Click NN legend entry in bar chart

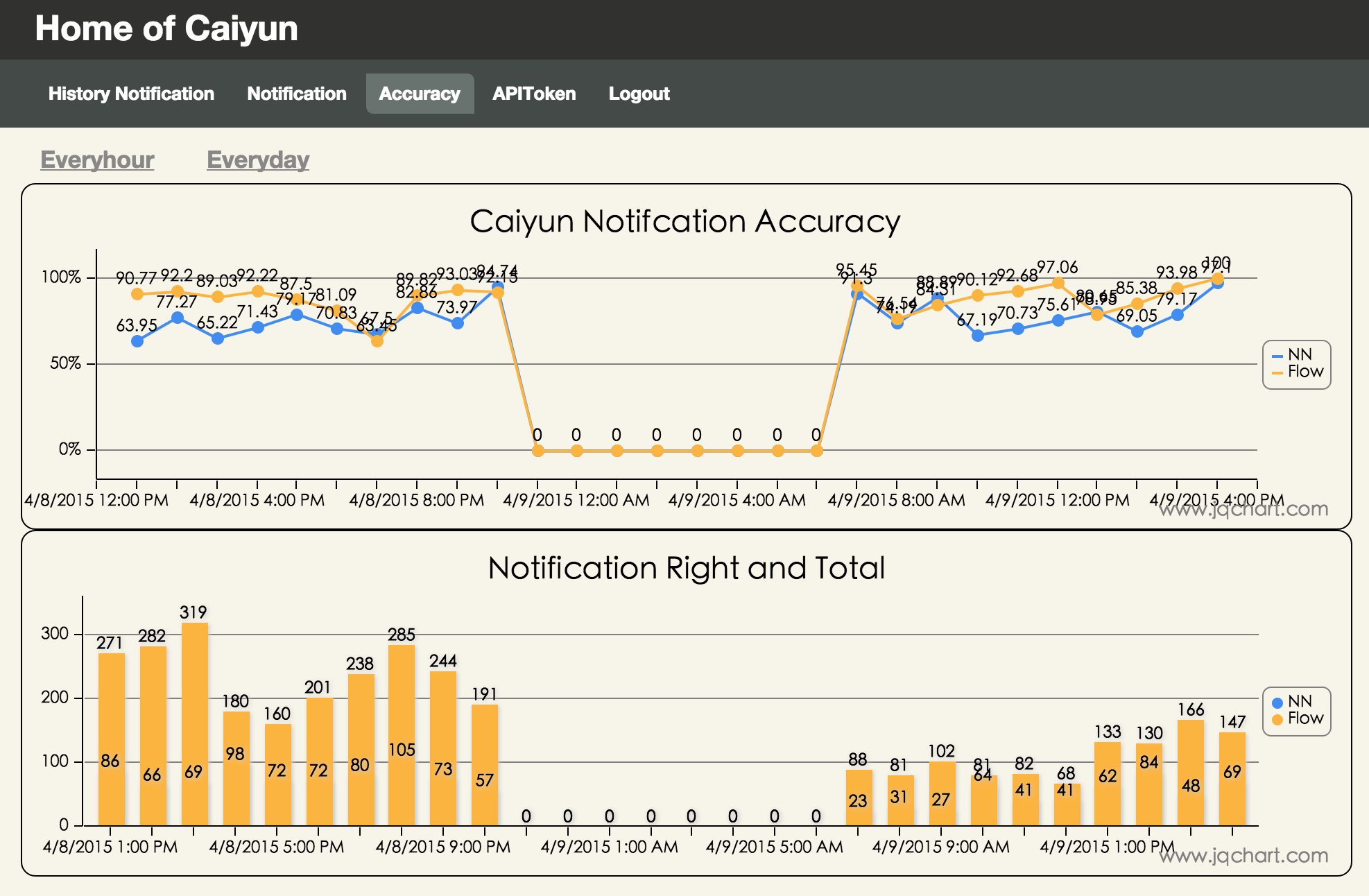(x=1293, y=702)
